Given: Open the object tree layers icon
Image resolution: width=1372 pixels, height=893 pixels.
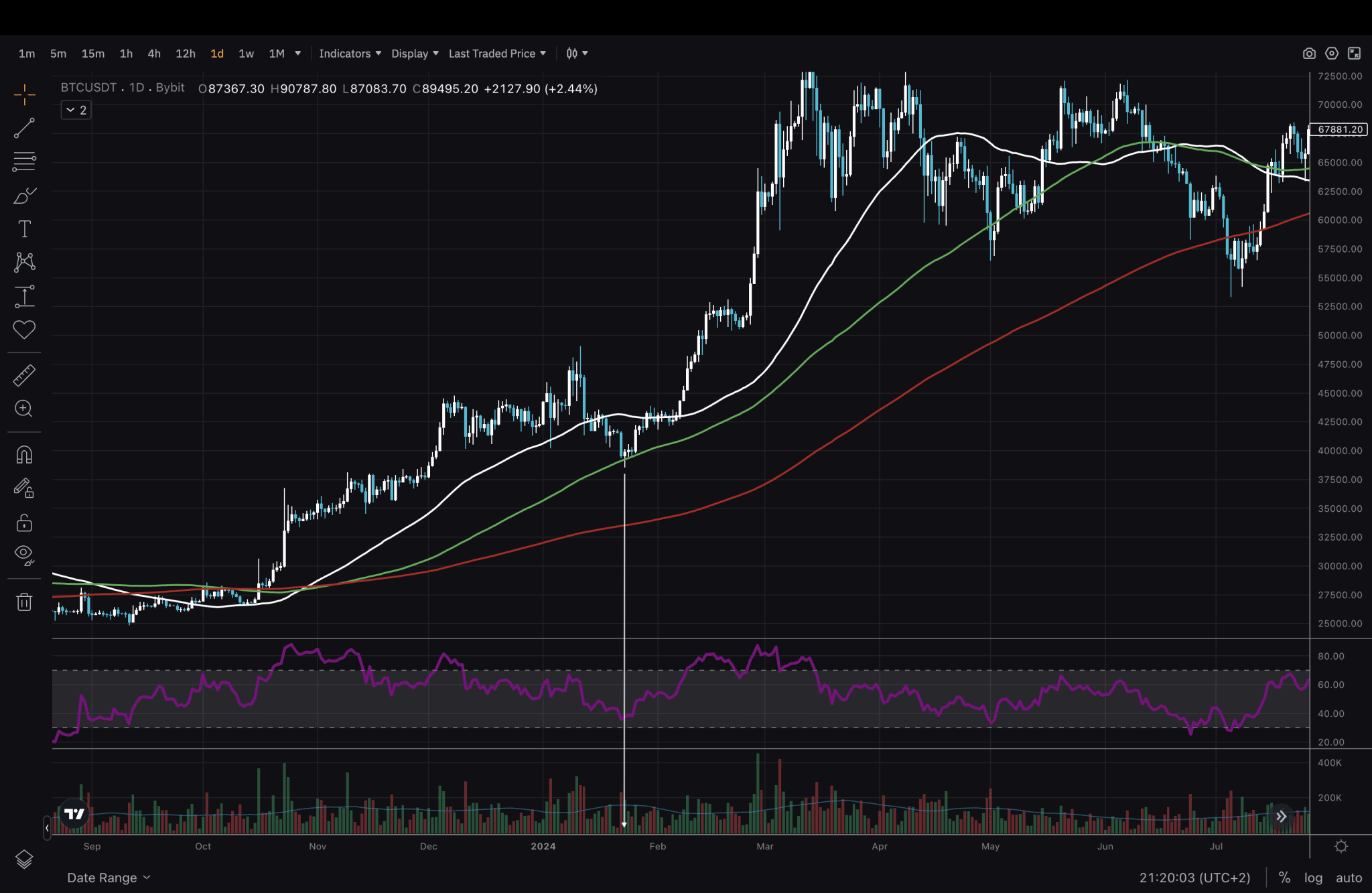Looking at the screenshot, I should (x=24, y=859).
